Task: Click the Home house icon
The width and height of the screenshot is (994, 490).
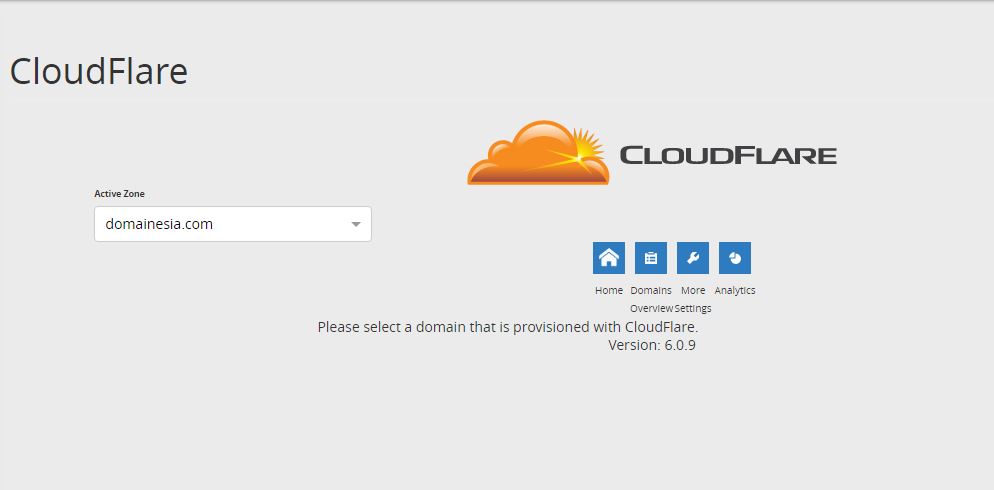Action: pos(608,258)
